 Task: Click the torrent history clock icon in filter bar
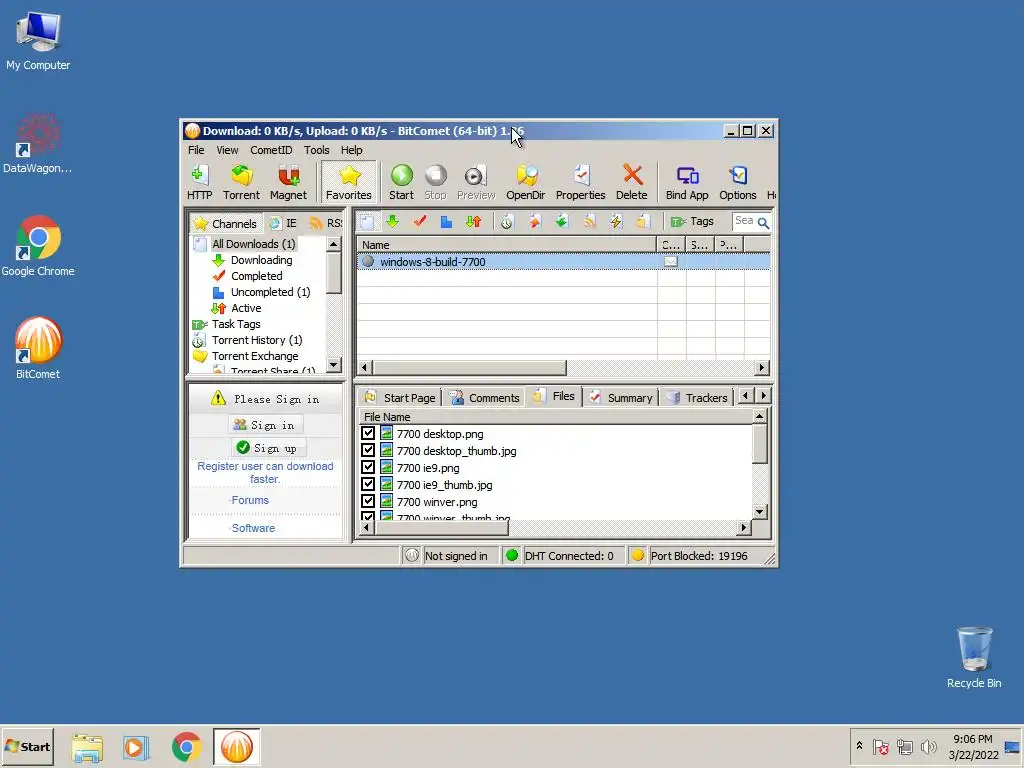[x=507, y=222]
